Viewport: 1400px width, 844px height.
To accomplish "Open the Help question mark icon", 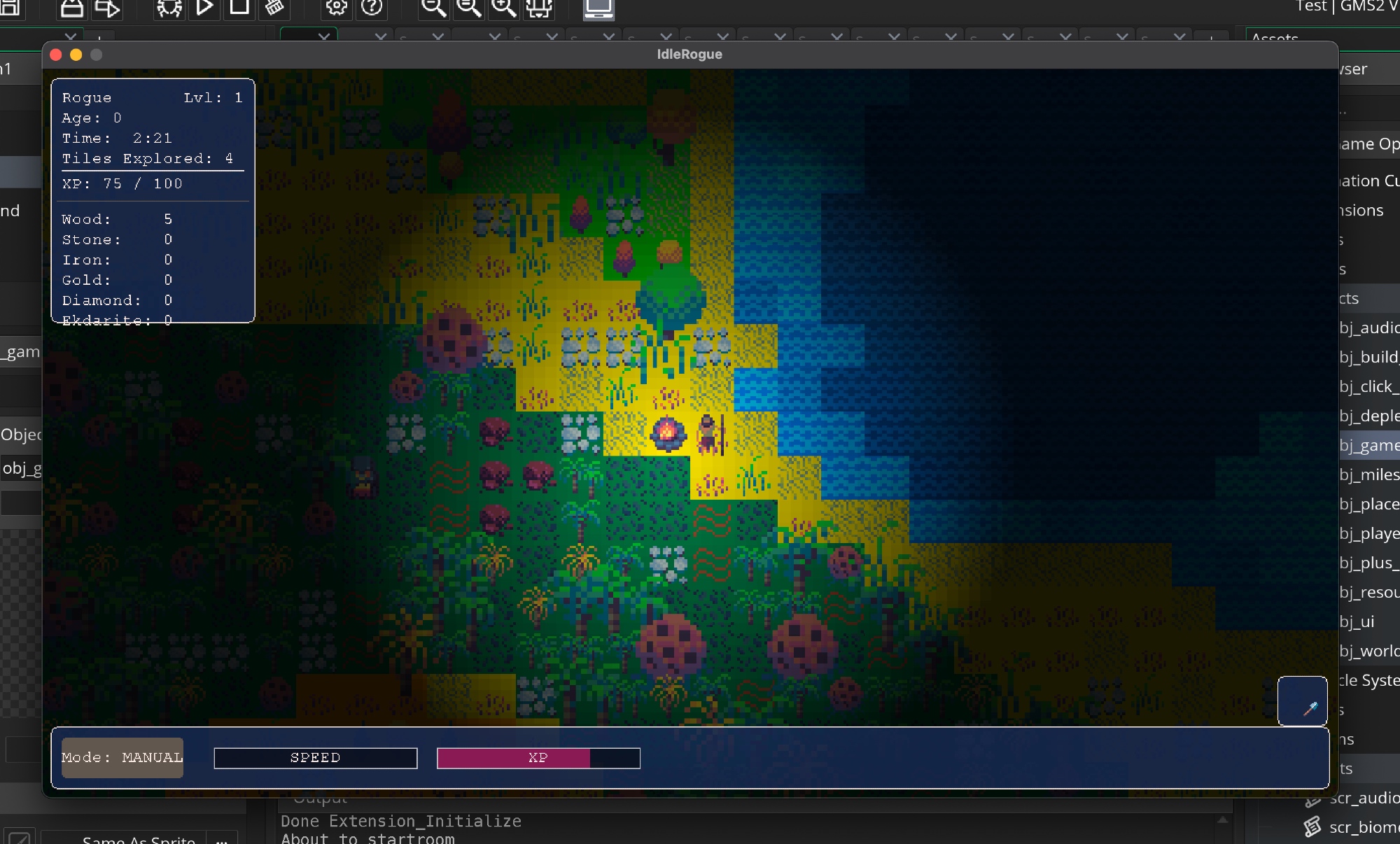I will point(372,7).
